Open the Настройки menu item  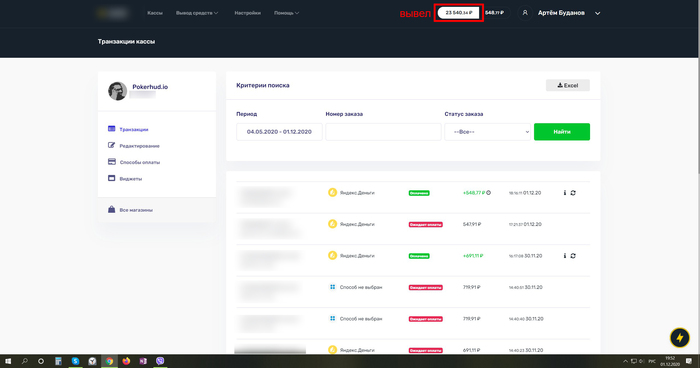click(x=247, y=13)
